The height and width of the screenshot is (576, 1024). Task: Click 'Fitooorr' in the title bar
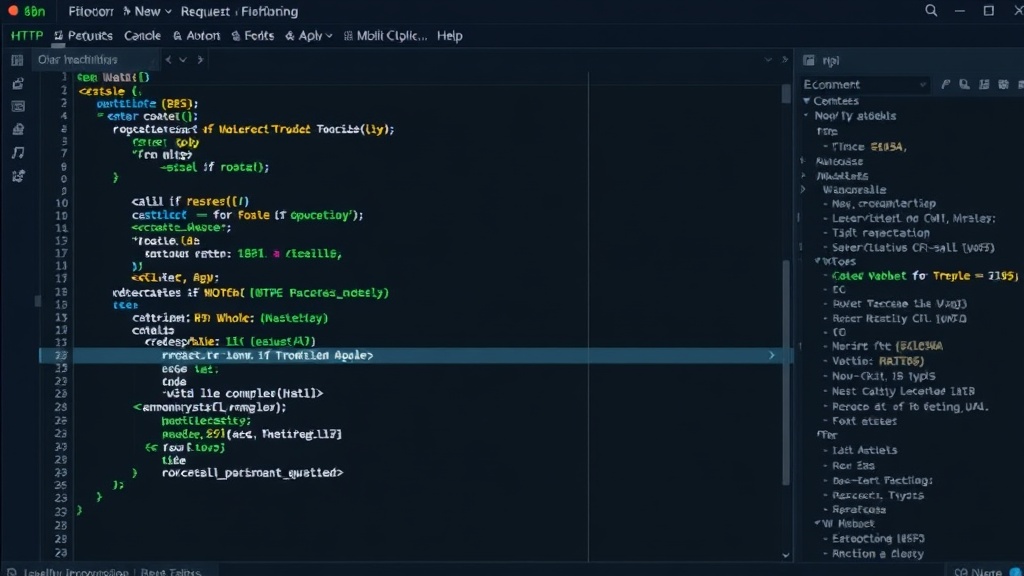(91, 11)
